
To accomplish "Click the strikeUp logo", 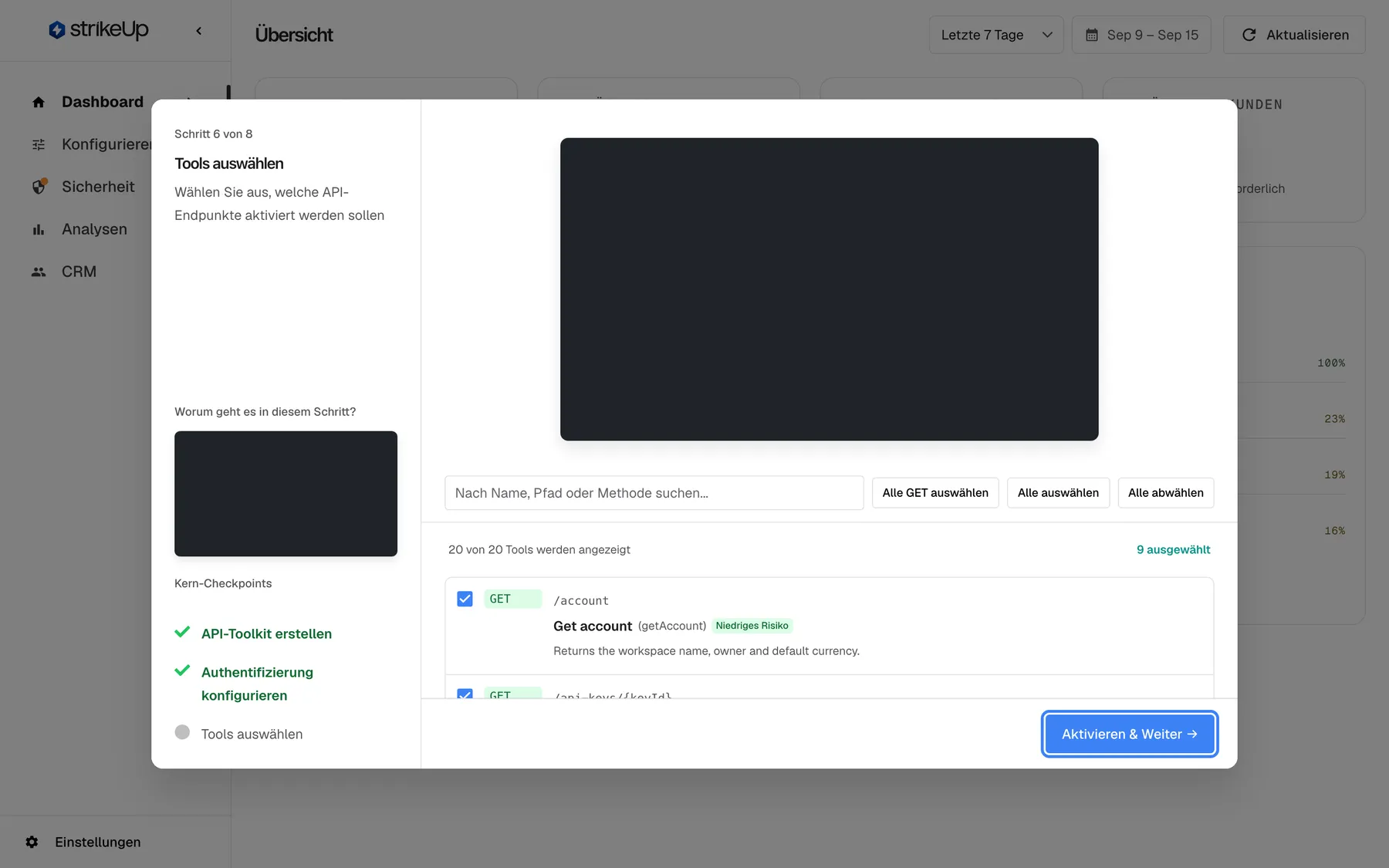I will [x=98, y=30].
